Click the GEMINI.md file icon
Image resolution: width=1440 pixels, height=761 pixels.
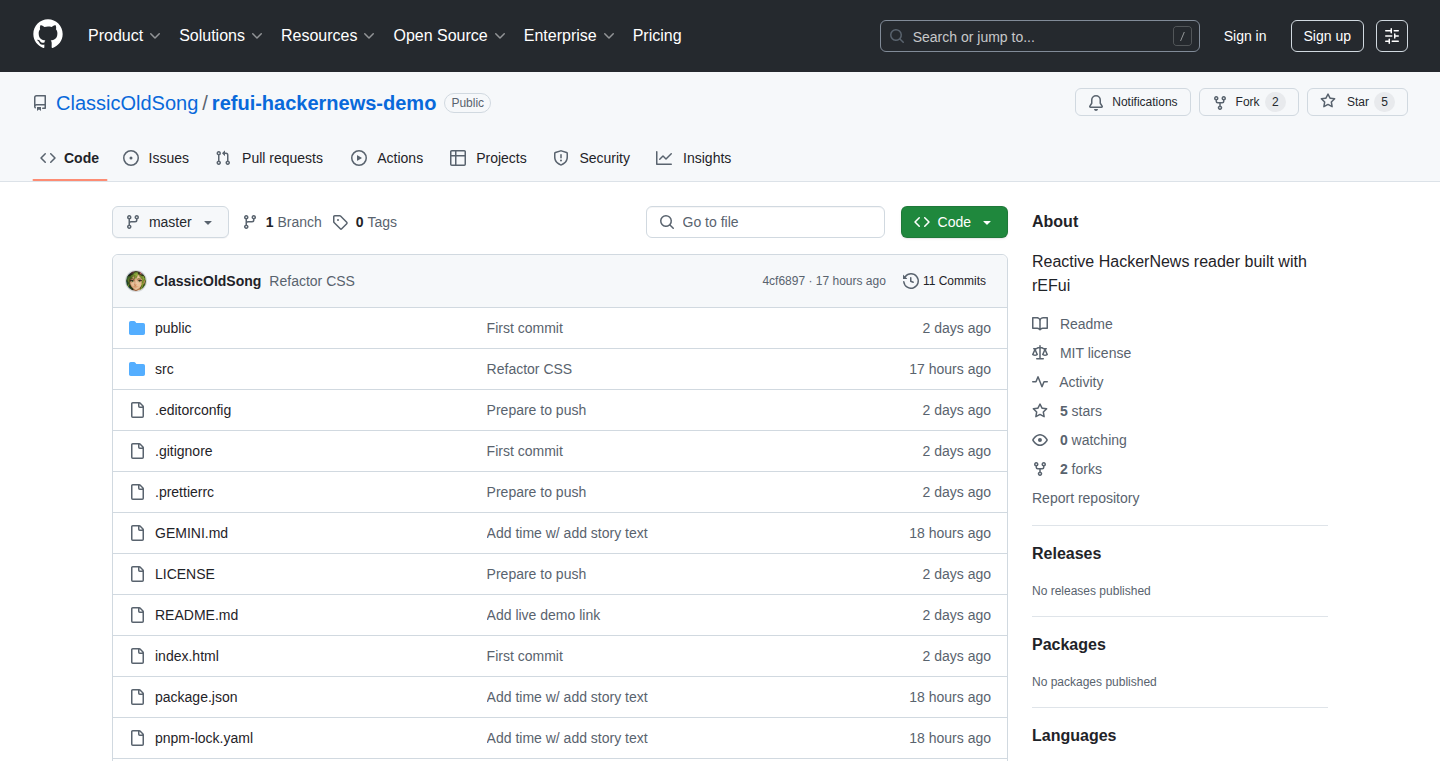point(137,533)
